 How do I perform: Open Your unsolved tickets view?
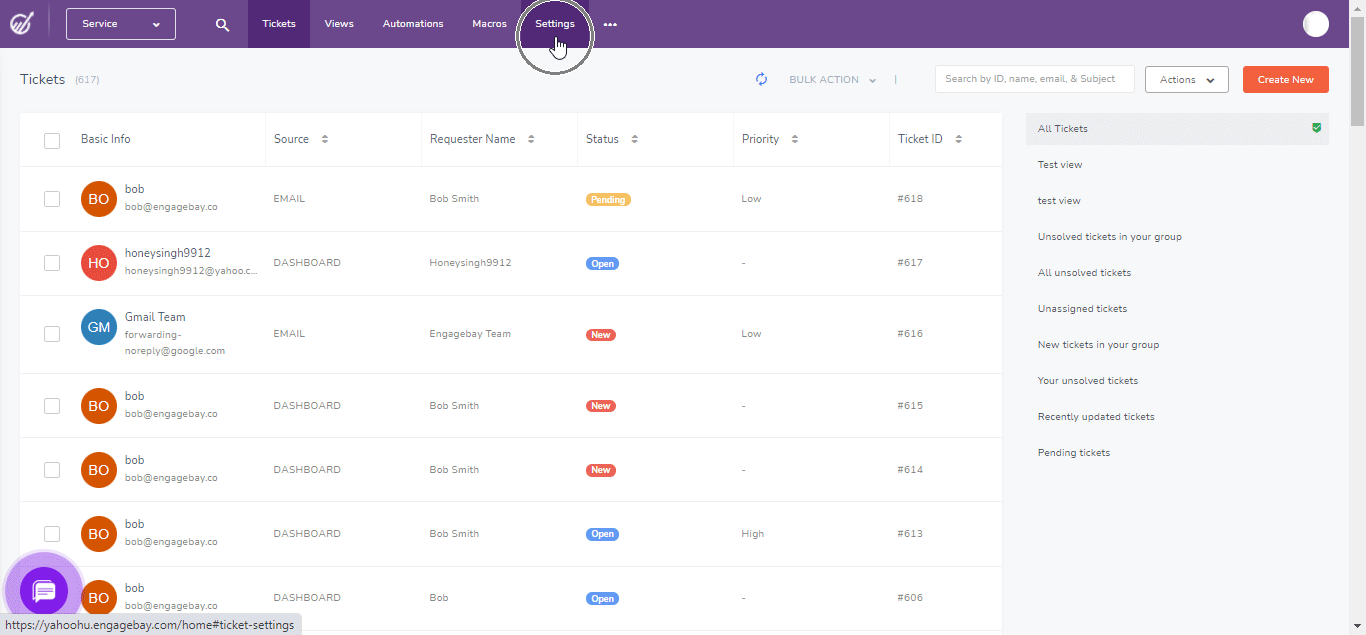click(1088, 381)
